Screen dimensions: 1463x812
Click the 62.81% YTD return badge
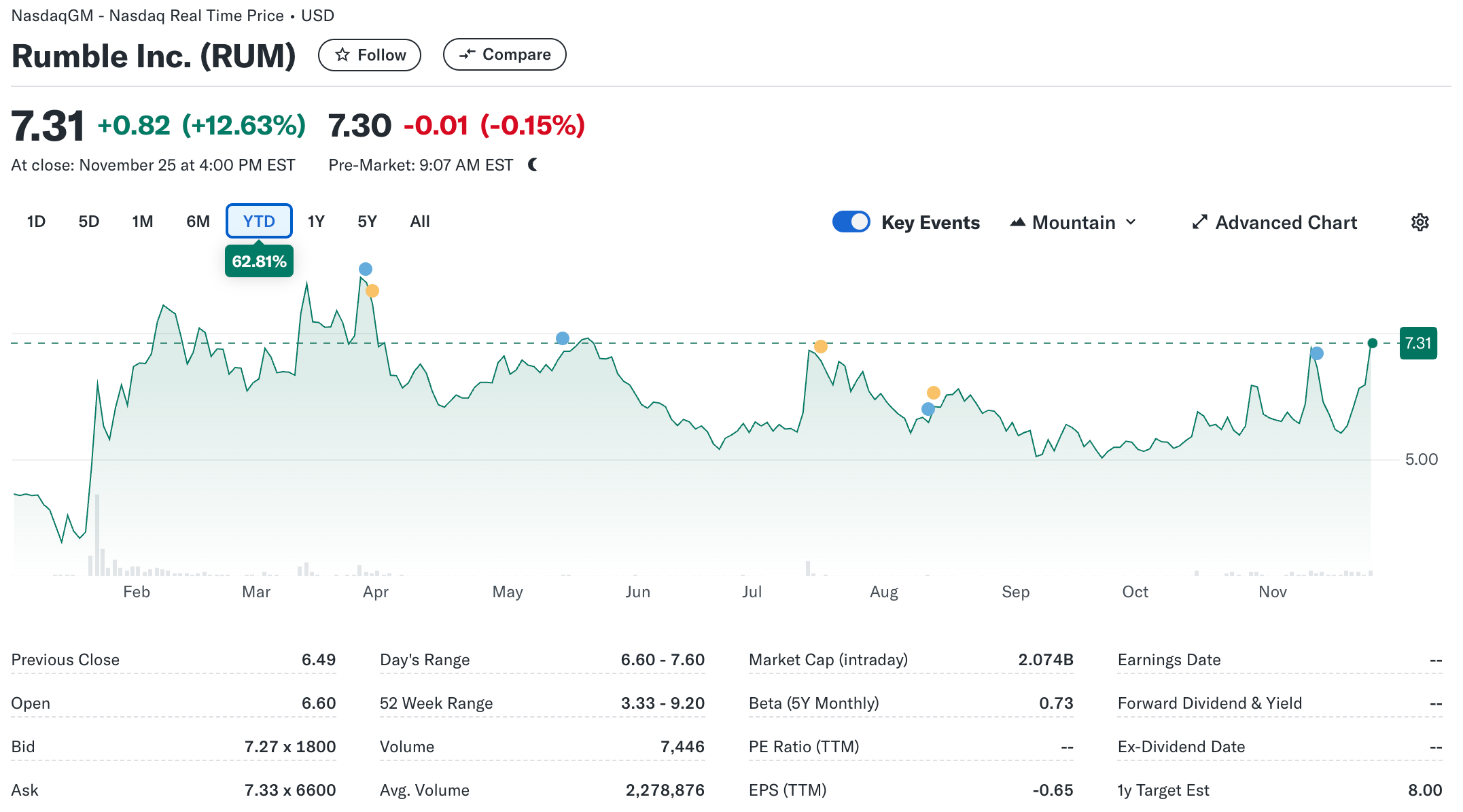click(259, 262)
